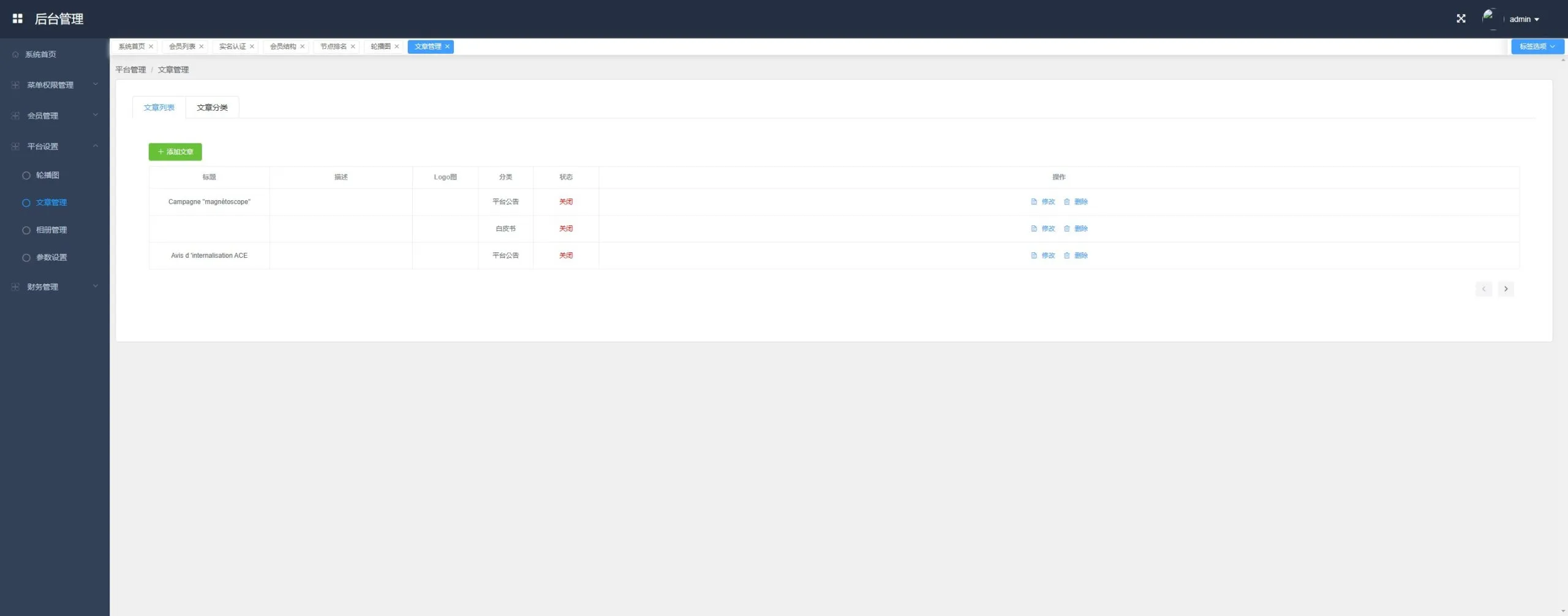Switch to the 节点排名 page tab
1568x616 pixels.
[x=333, y=47]
